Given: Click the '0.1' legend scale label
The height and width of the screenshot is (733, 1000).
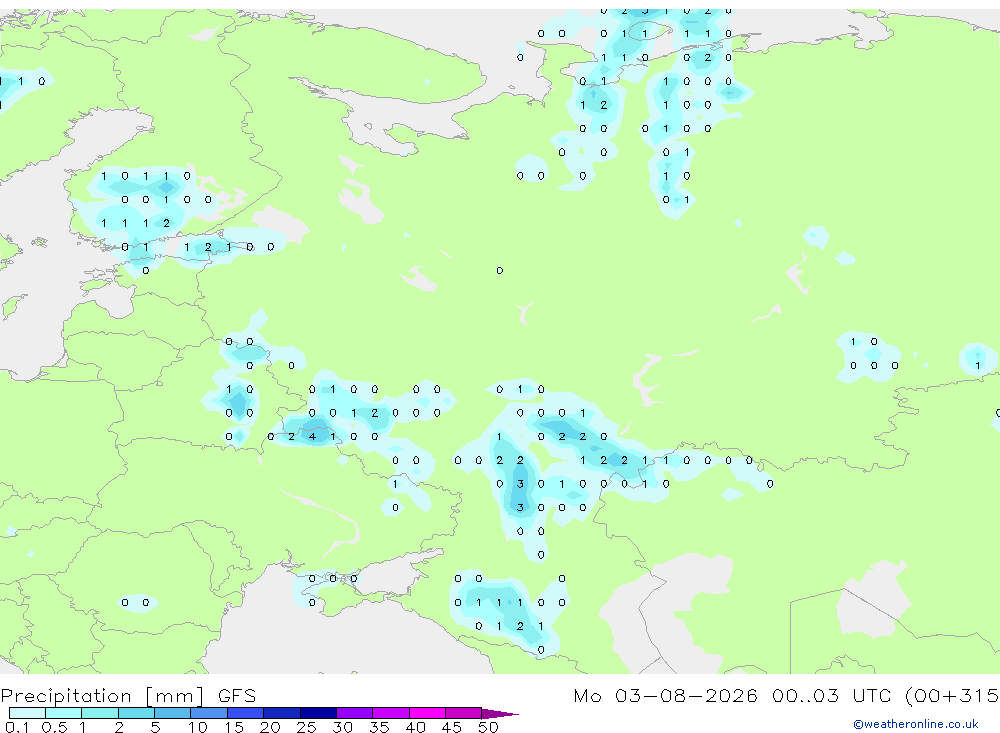Looking at the screenshot, I should (17, 727).
